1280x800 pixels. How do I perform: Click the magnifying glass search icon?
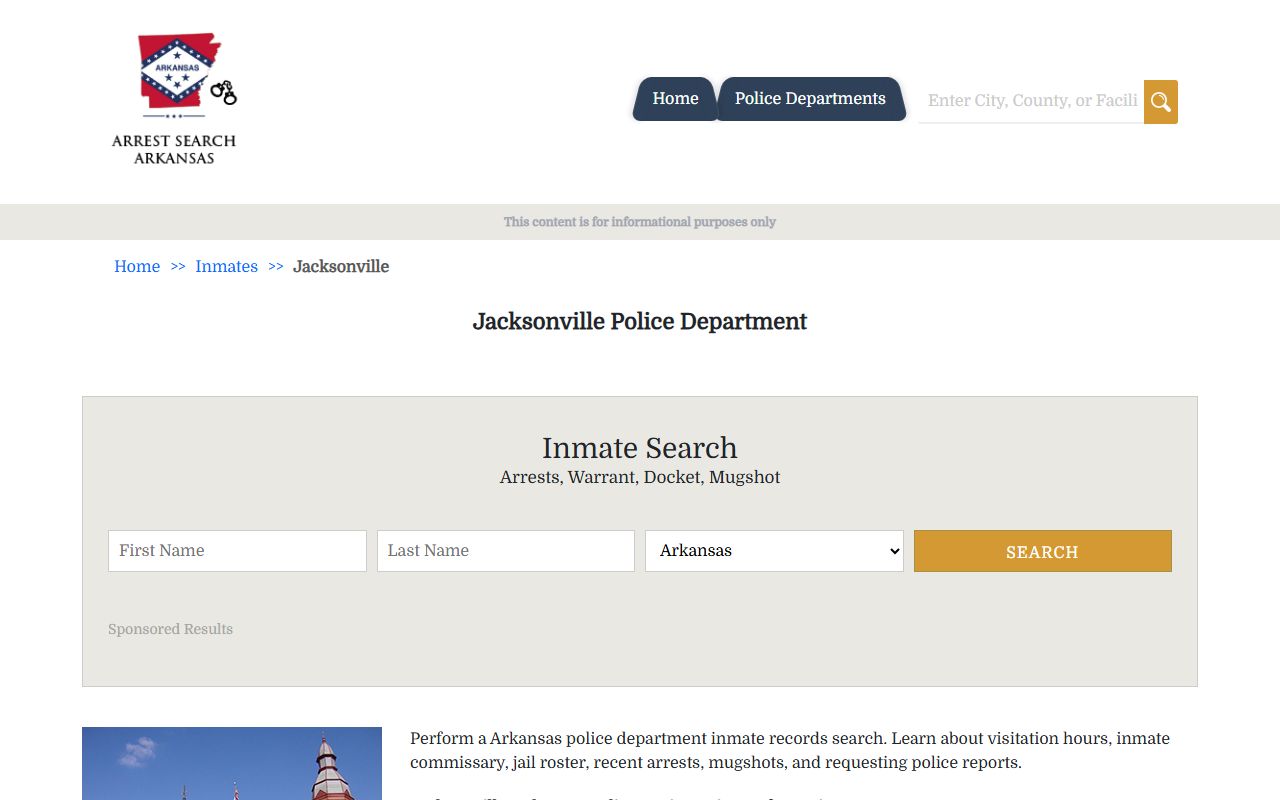[x=1161, y=102]
